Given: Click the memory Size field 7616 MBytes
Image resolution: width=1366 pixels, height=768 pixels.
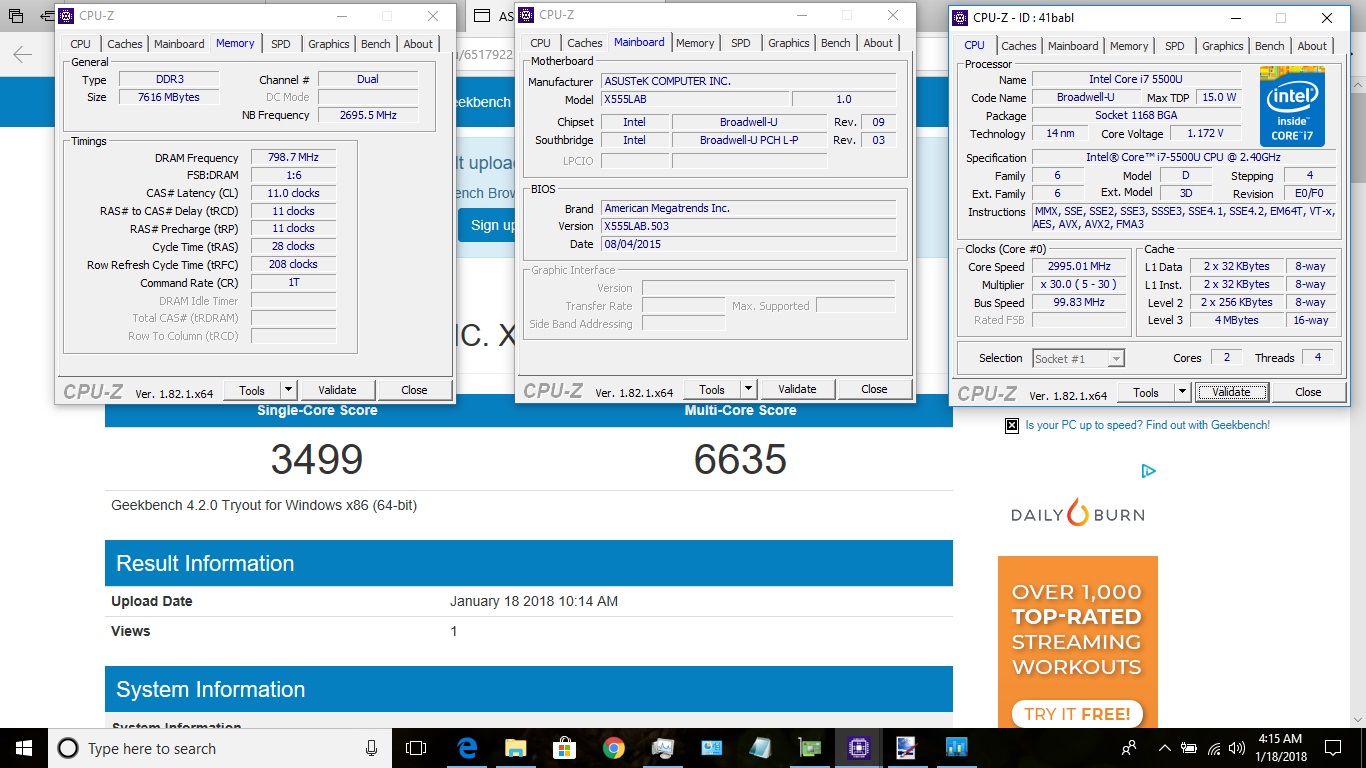Looking at the screenshot, I should 168,97.
